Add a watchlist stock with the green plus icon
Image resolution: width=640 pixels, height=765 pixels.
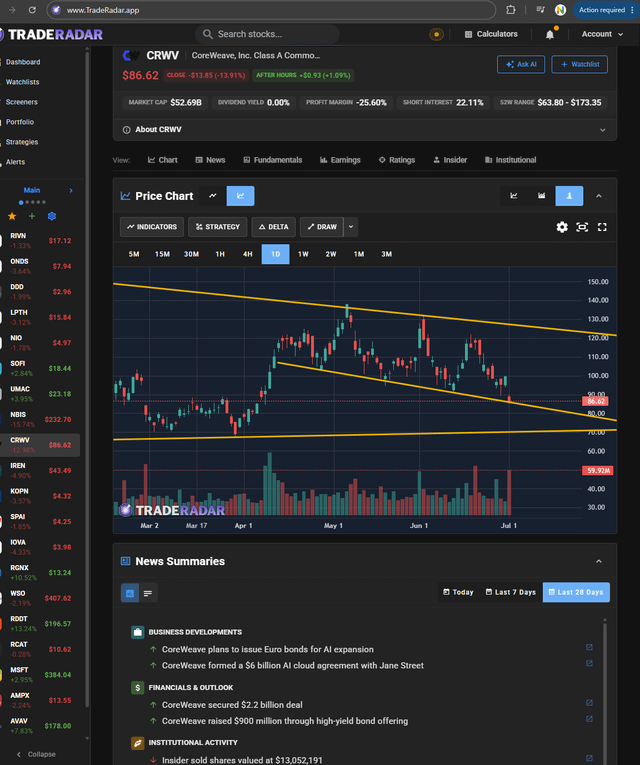pyautogui.click(x=32, y=216)
